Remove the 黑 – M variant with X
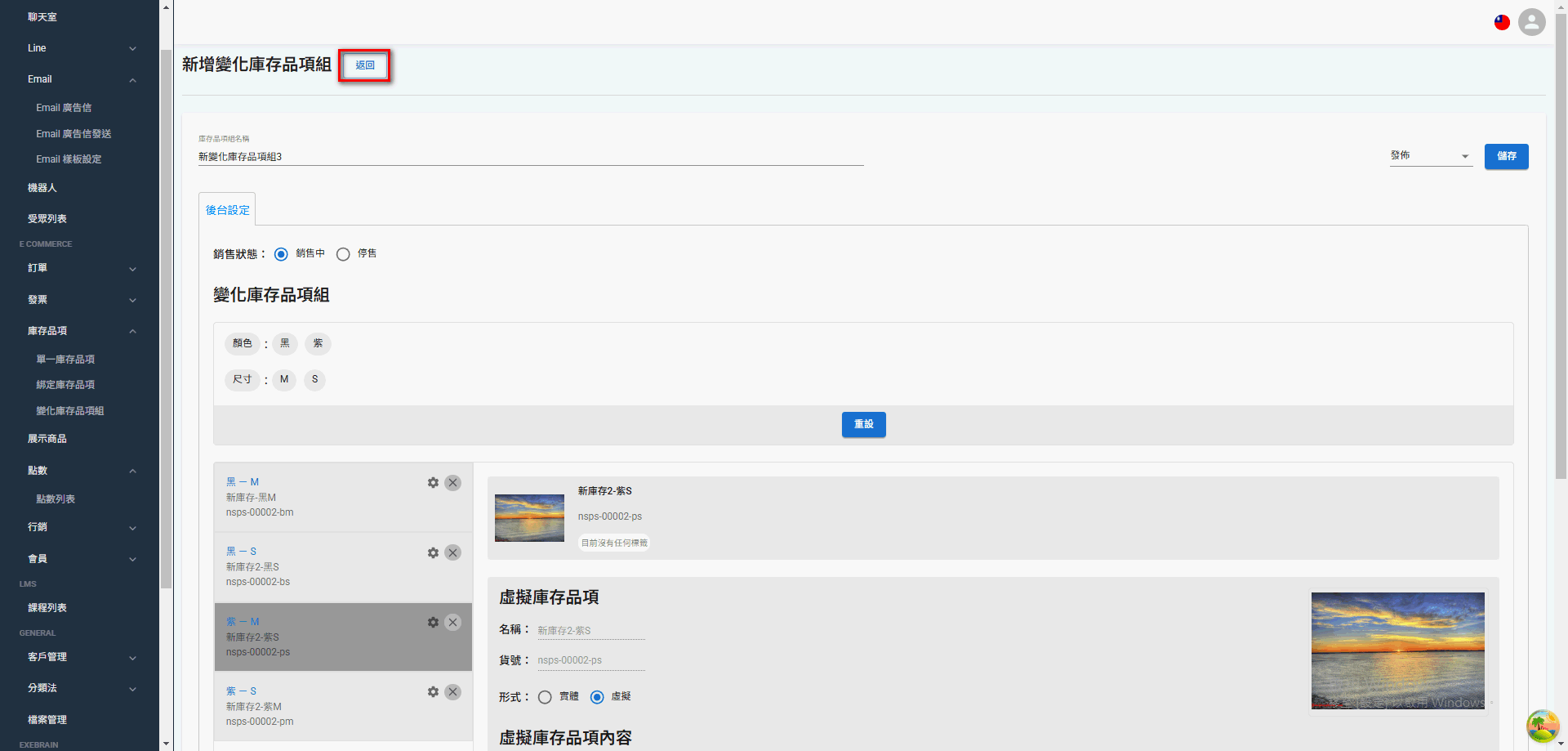The image size is (1568, 751). [x=452, y=483]
